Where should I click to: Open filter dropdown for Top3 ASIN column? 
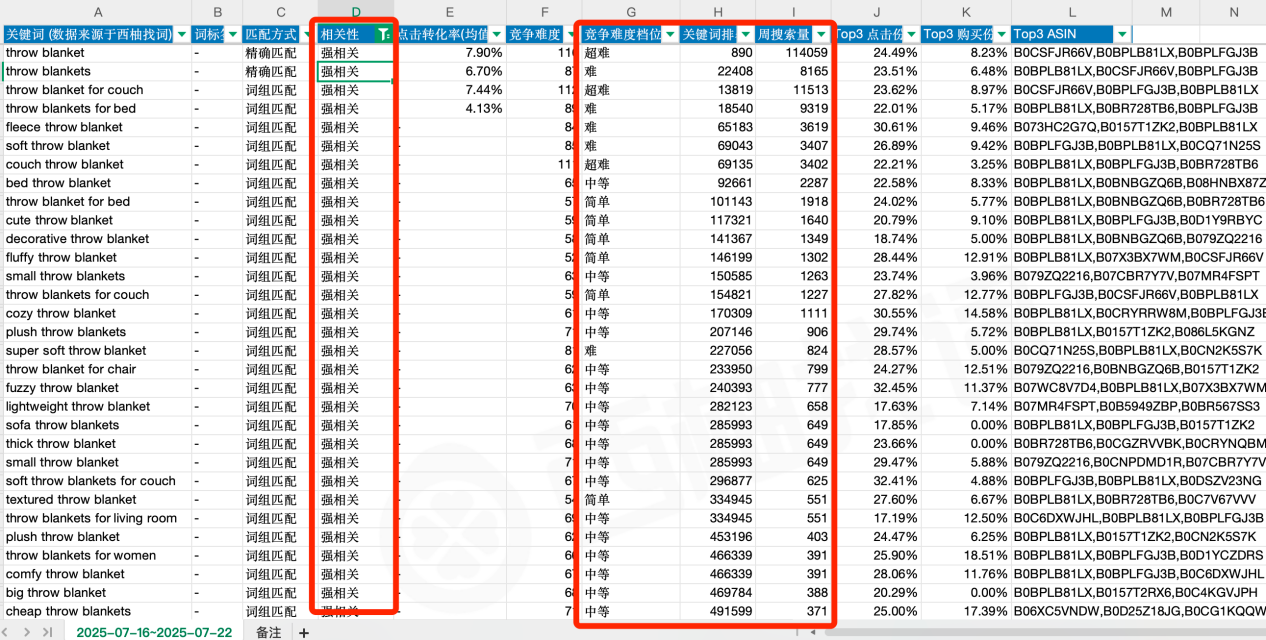tap(1122, 34)
